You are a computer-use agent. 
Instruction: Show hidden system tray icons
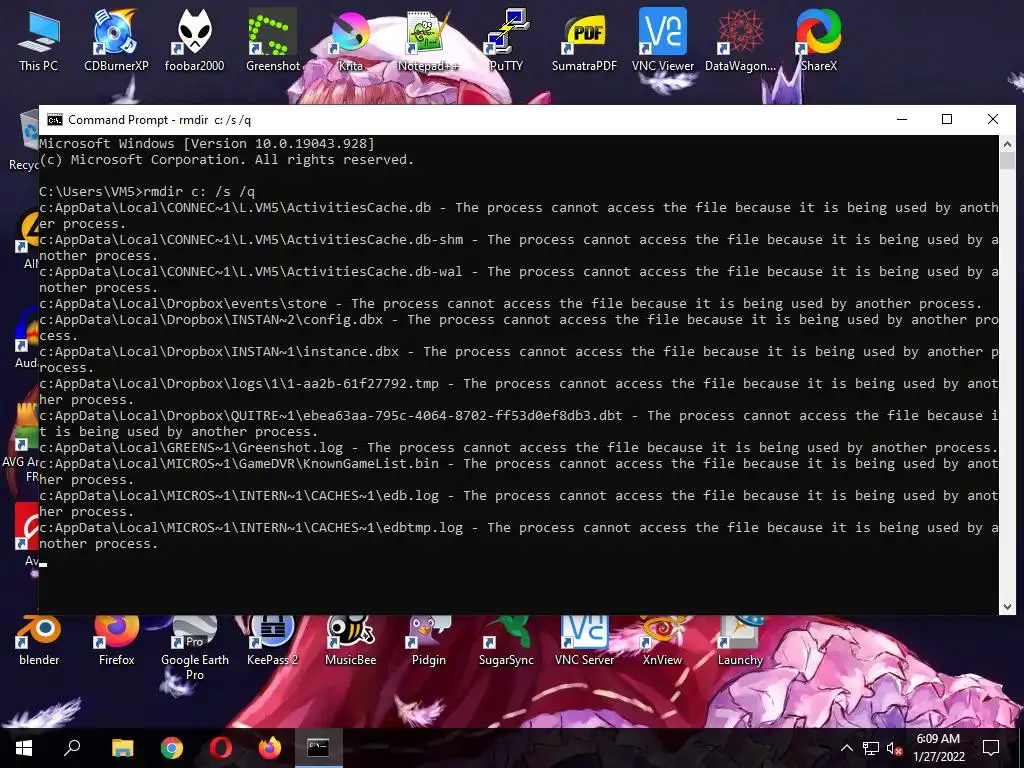(846, 748)
